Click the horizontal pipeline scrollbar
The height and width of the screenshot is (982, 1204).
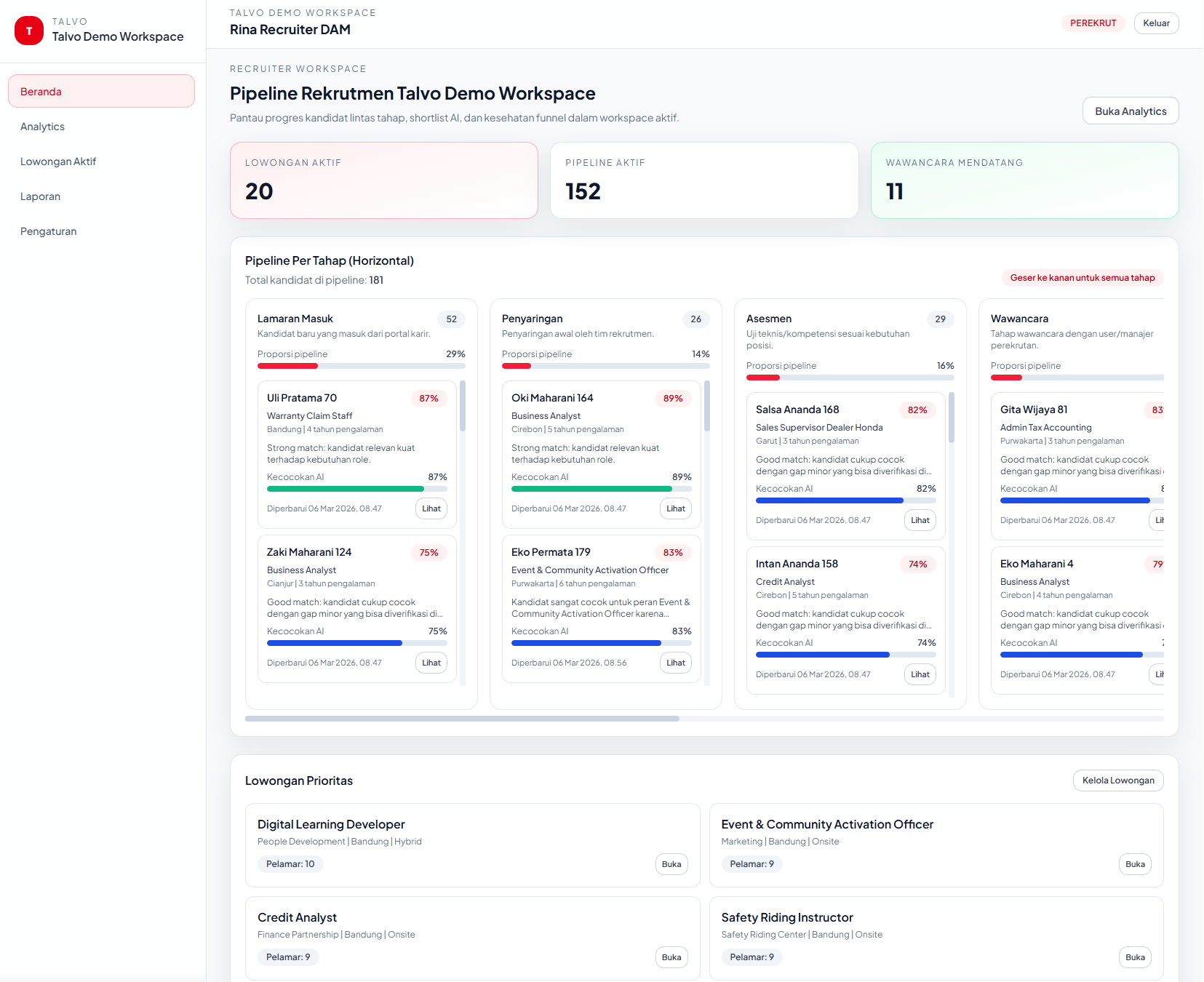[463, 719]
